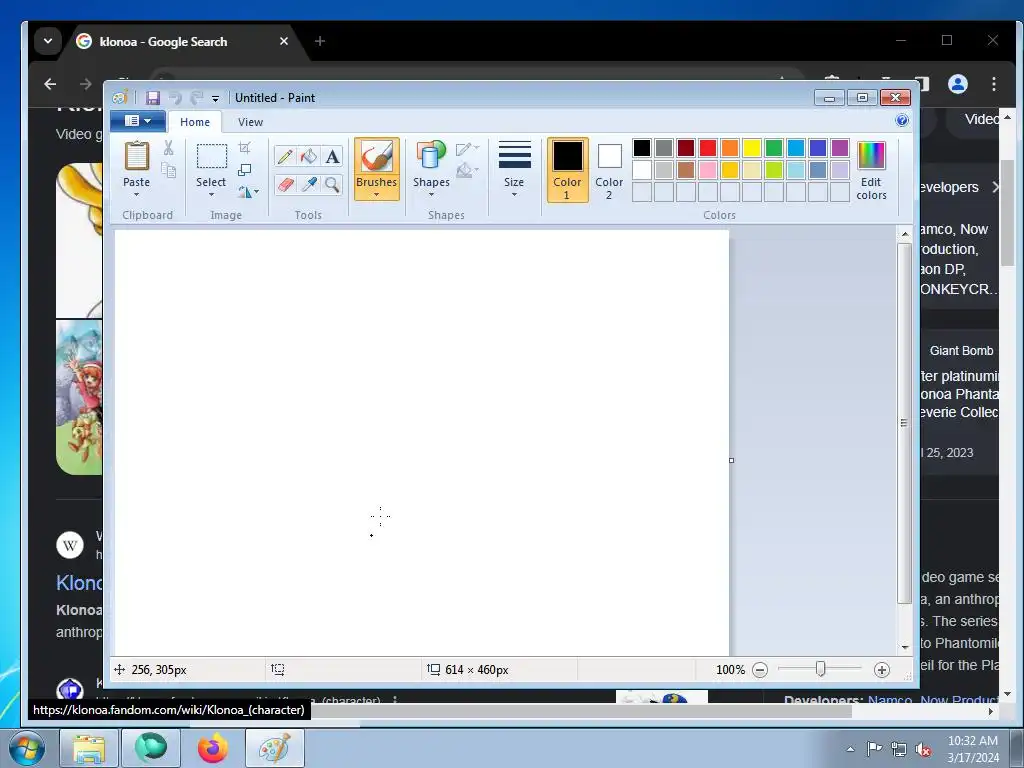The image size is (1024, 768).
Task: Open Windows Explorer from taskbar
Action: pyautogui.click(x=89, y=748)
